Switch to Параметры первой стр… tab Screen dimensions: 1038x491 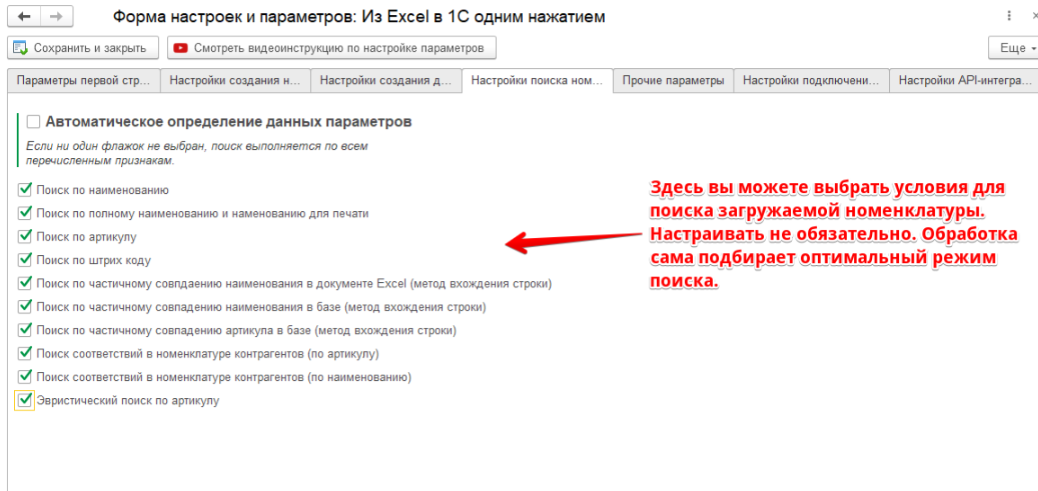pos(83,81)
